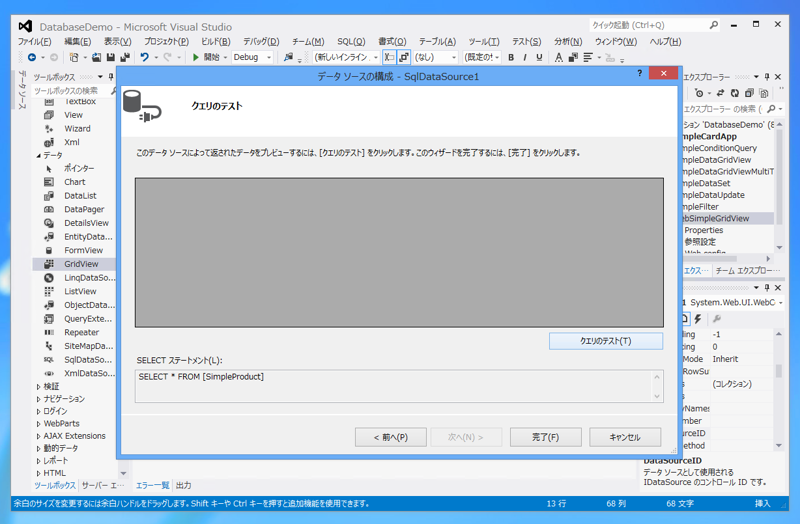Click the quick launch search magnifier icon
This screenshot has height=524, width=800.
click(x=713, y=25)
